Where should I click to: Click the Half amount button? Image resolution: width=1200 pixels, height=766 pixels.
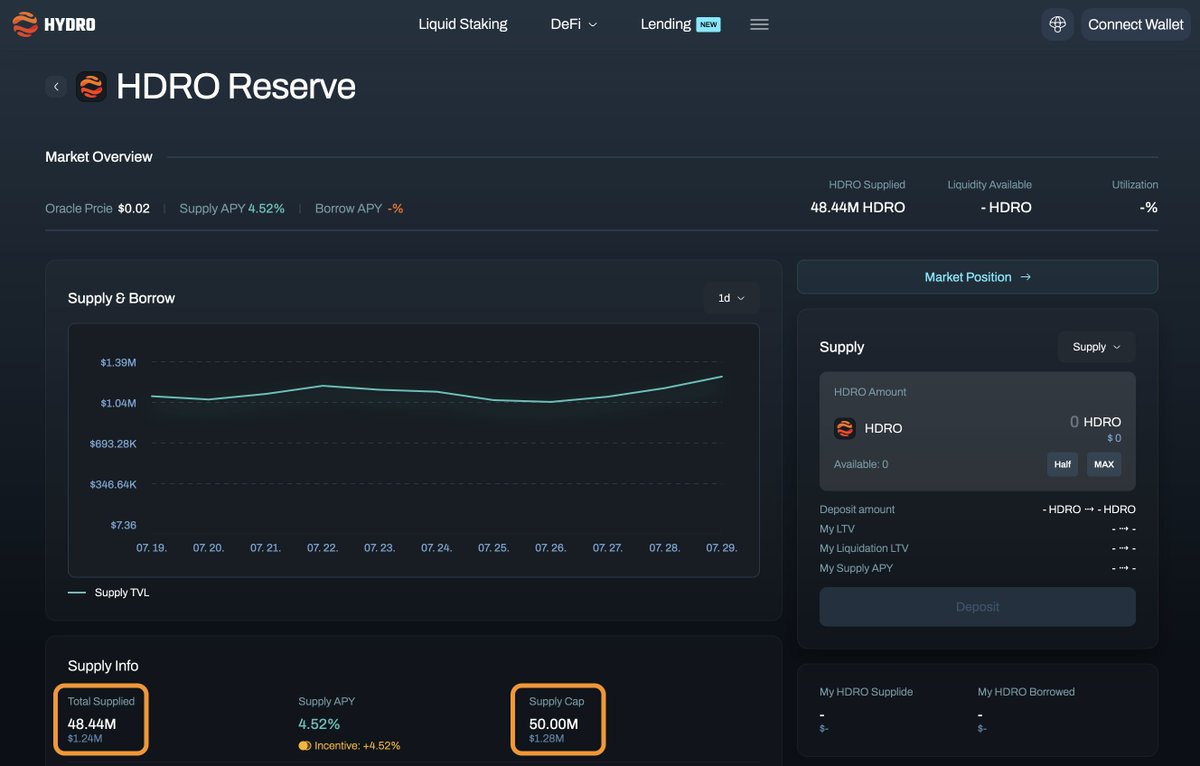(x=1062, y=464)
